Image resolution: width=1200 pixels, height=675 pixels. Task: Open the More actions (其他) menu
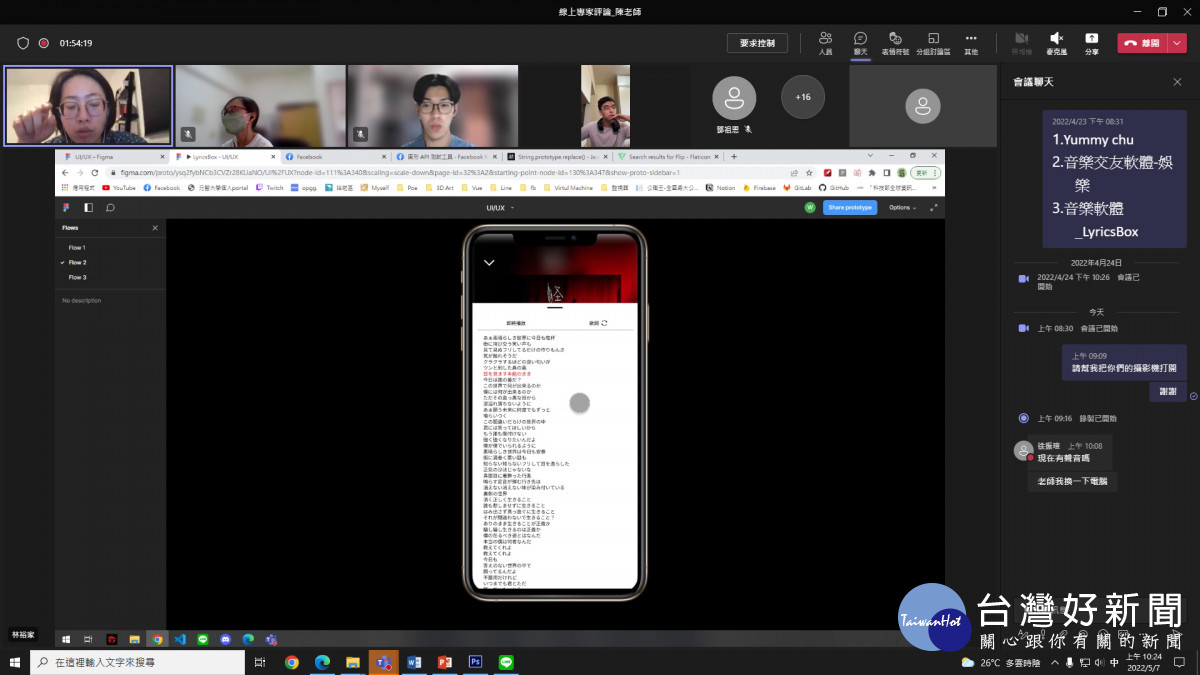click(x=970, y=42)
